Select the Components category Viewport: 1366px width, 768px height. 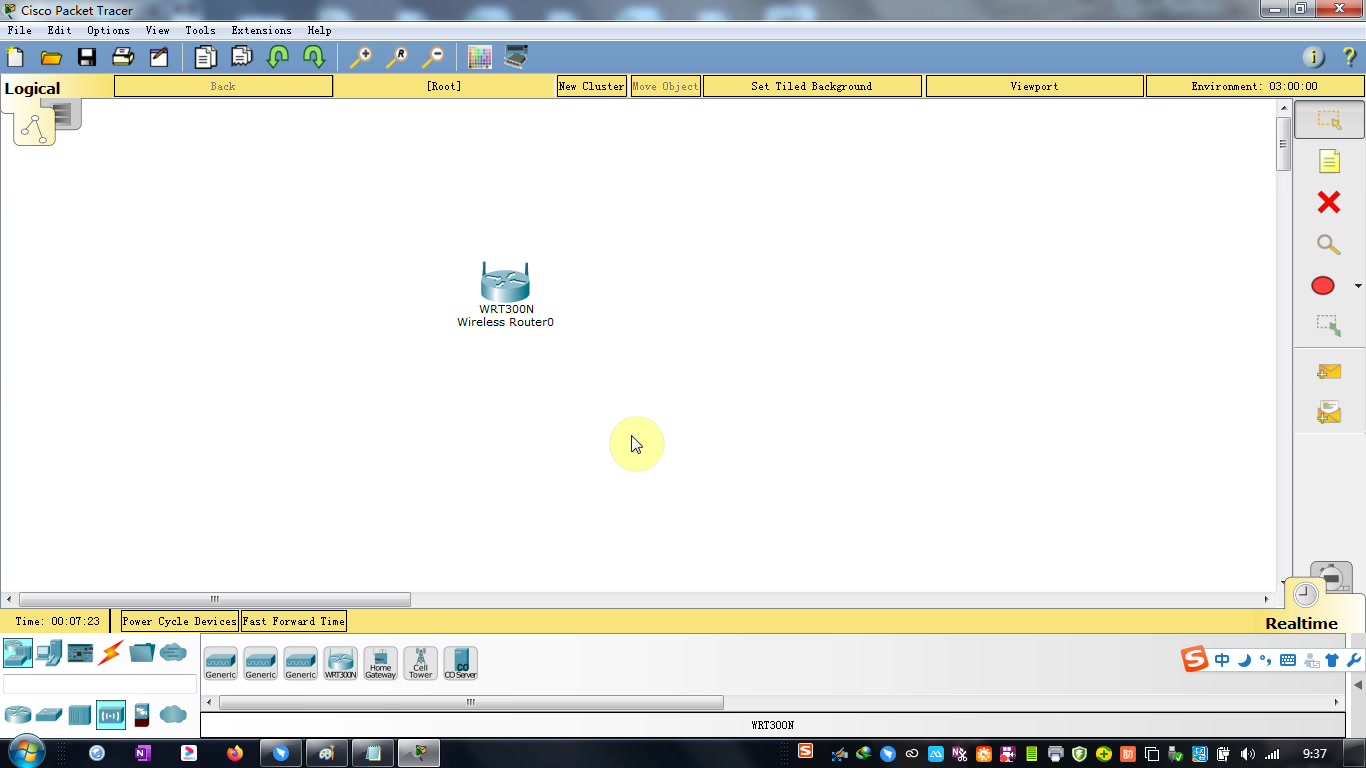80,653
